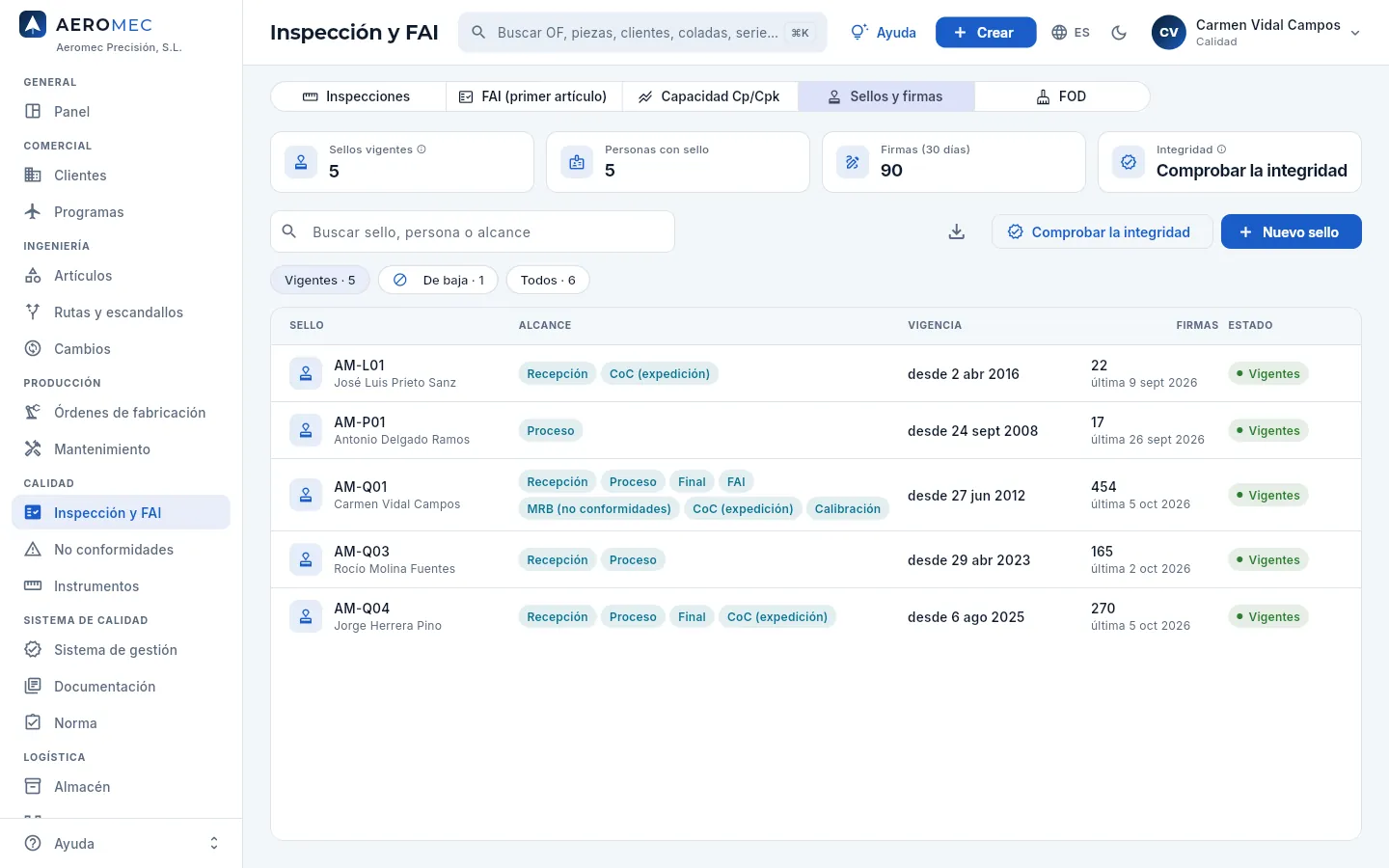Click the Personas con sello card icon
Screen dimensions: 1389x868
coord(577,163)
